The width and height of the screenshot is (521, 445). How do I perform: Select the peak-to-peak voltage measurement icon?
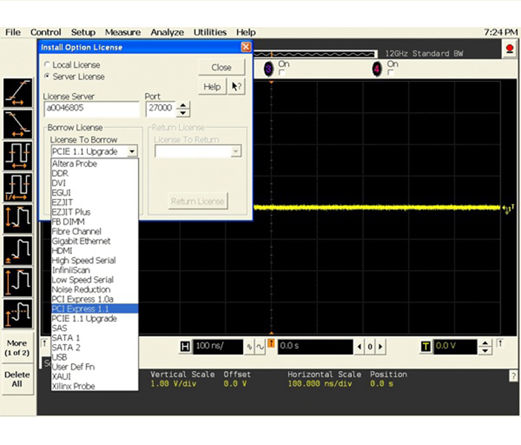[x=18, y=219]
